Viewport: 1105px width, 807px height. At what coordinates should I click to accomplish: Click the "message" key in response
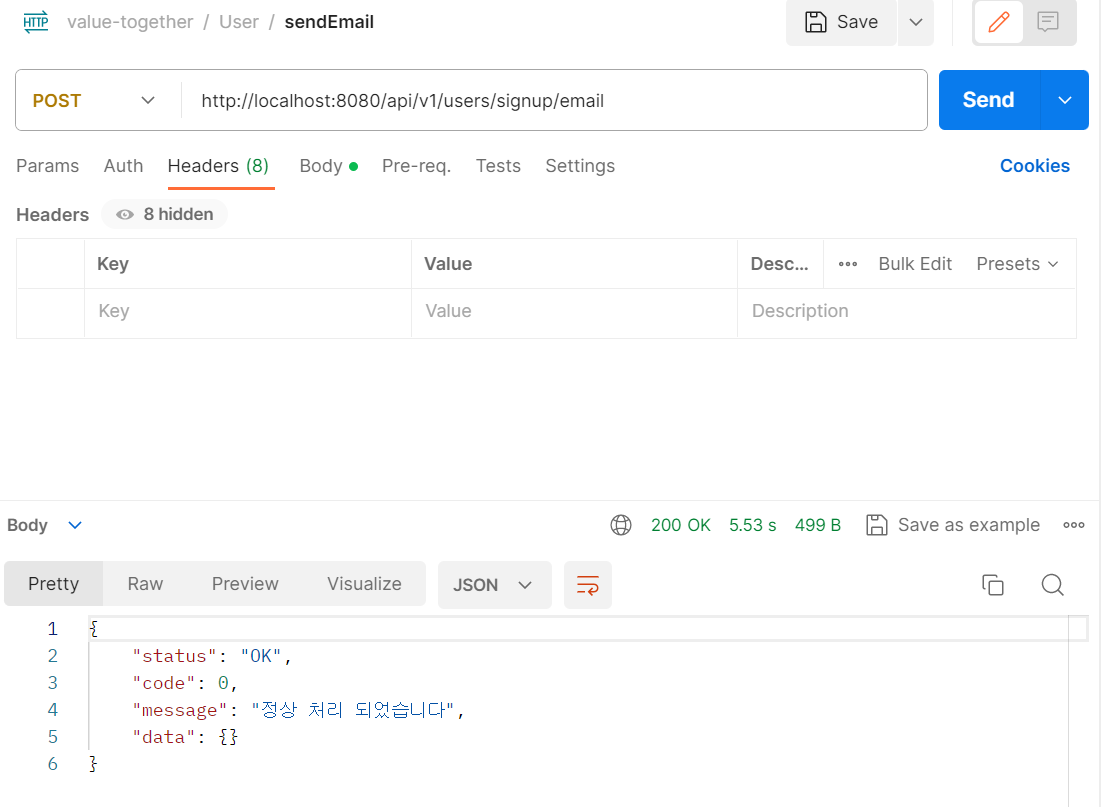180,710
